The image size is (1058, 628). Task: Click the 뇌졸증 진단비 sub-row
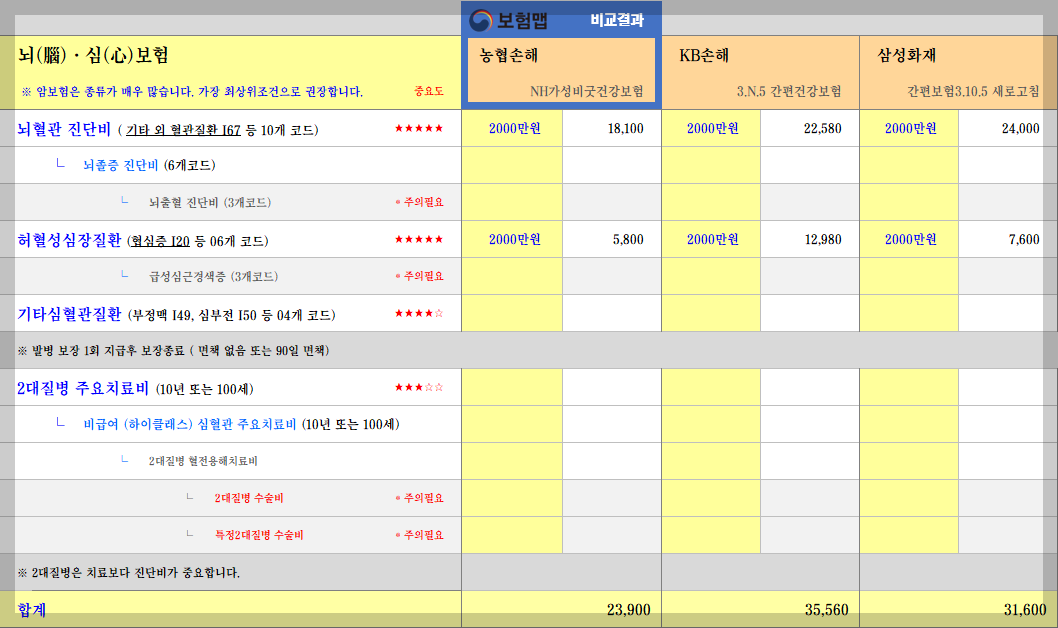[120, 165]
